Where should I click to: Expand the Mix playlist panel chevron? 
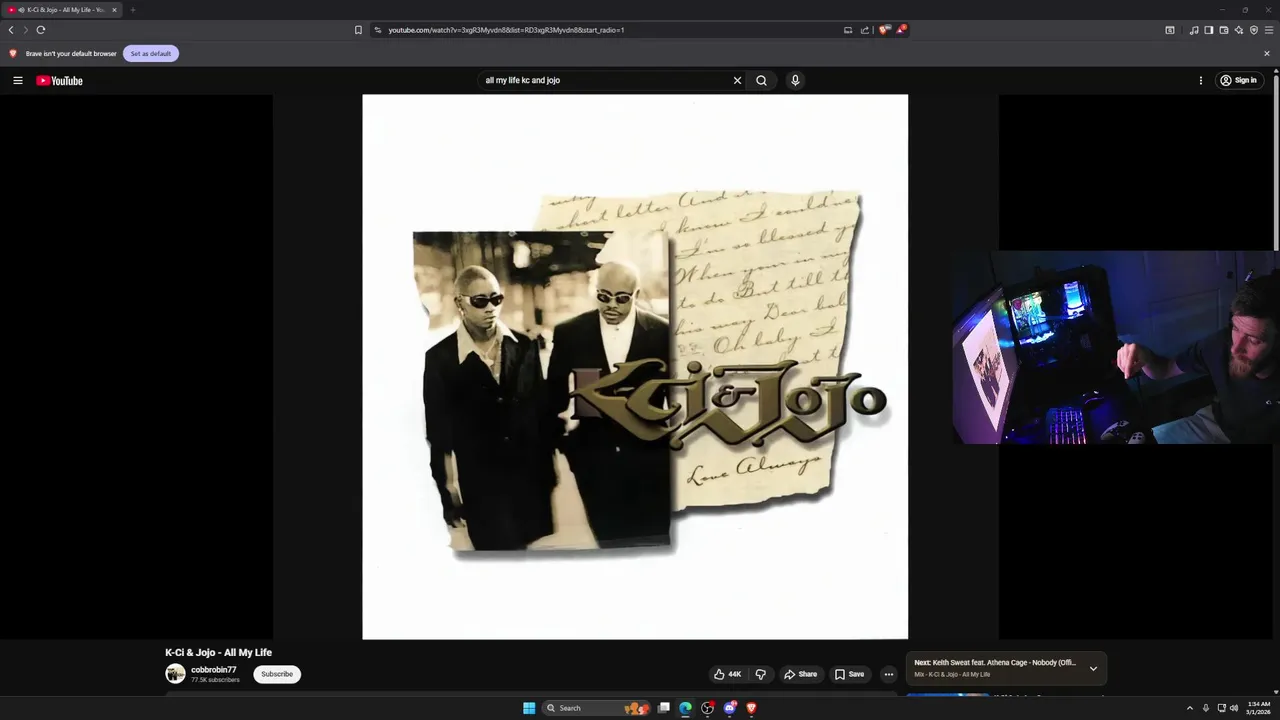pyautogui.click(x=1093, y=668)
